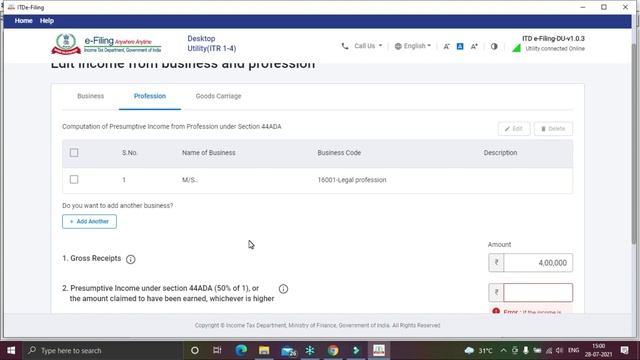Click the e-Filing Income Tax Department logo

(106, 44)
